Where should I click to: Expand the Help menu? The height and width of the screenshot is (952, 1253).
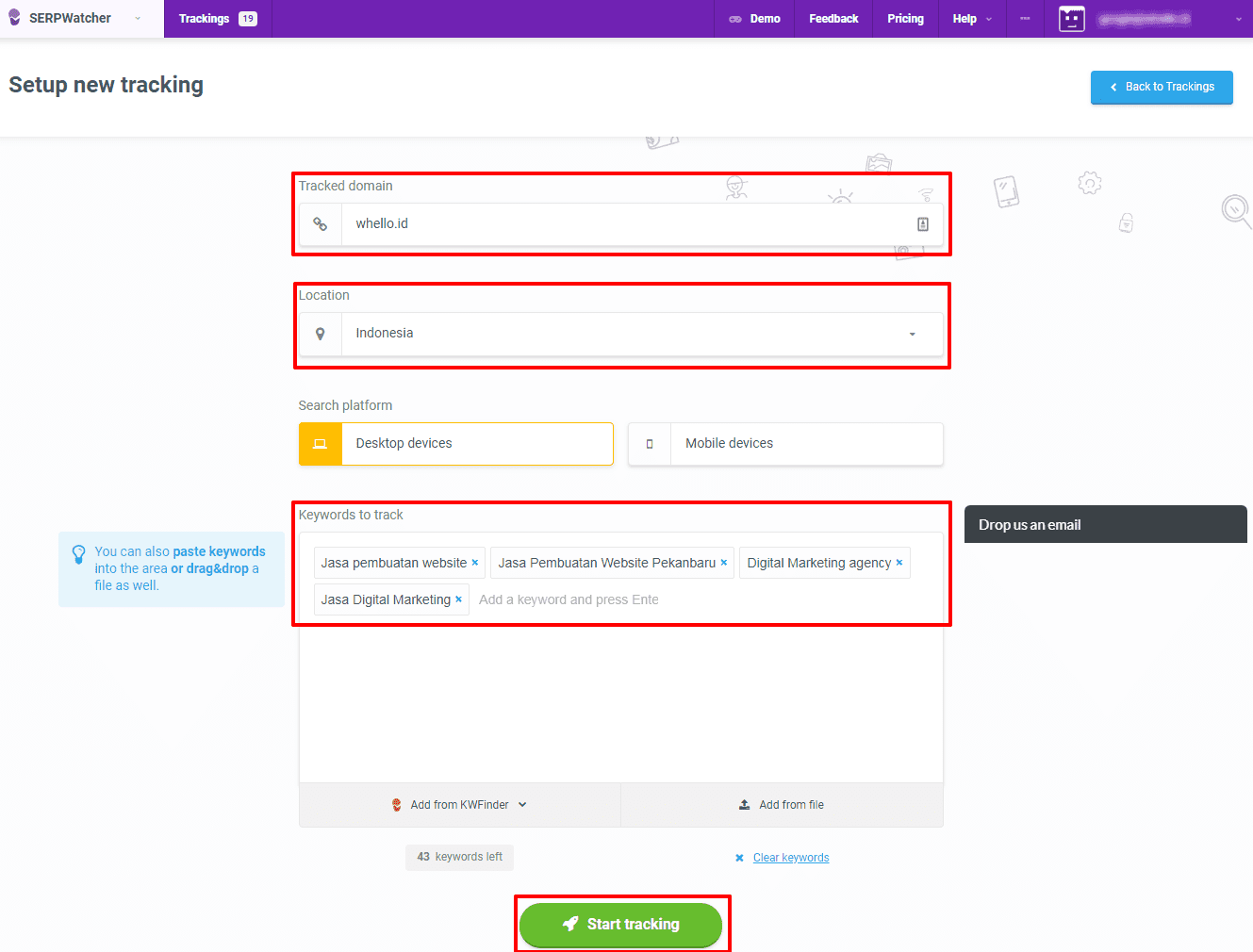(x=971, y=19)
